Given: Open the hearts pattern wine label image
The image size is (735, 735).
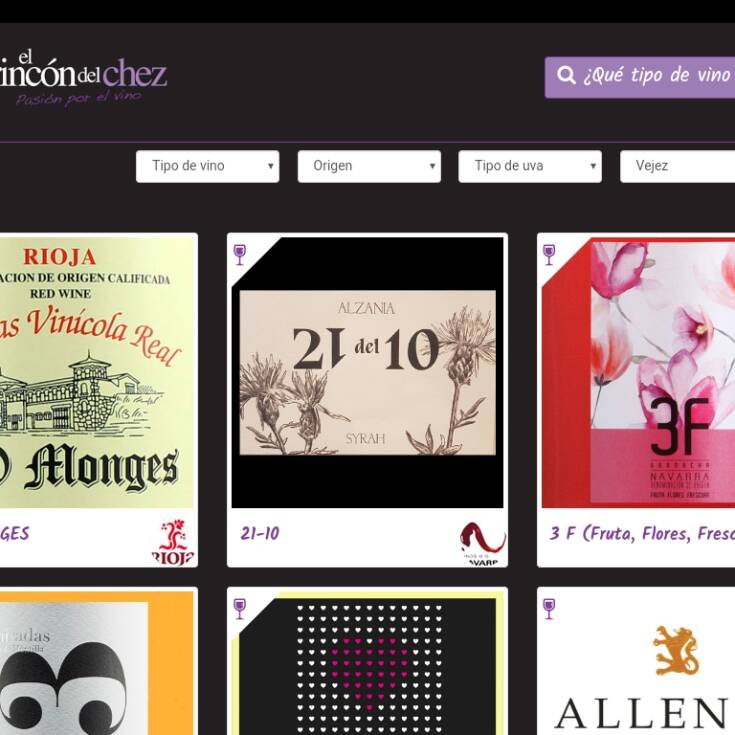Looking at the screenshot, I should (368, 663).
